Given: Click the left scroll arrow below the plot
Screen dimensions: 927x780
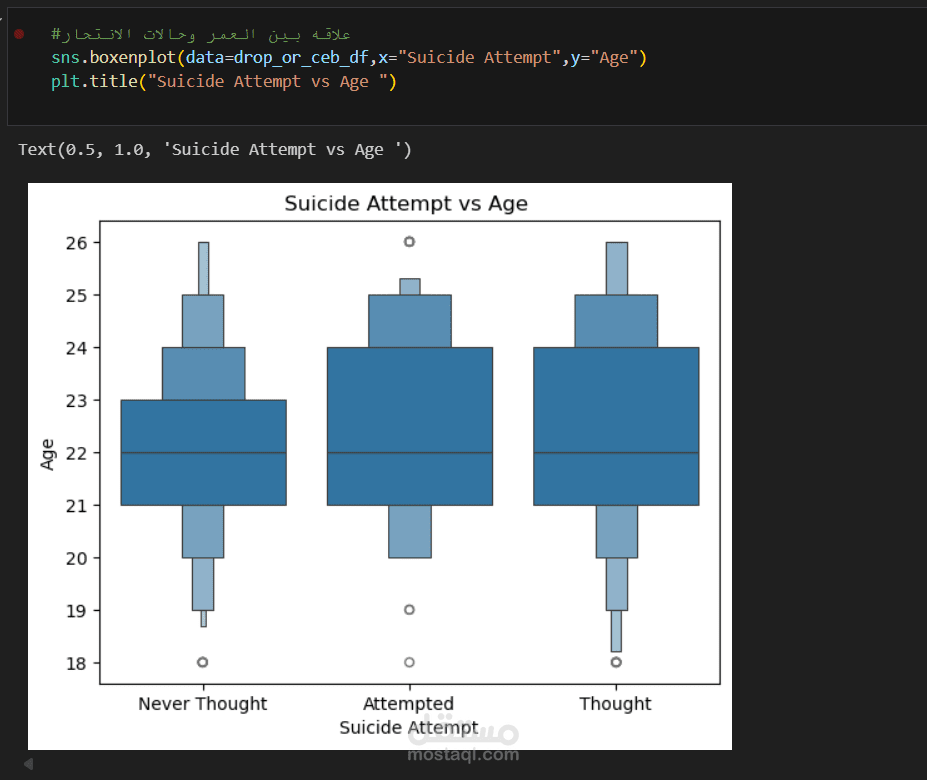Looking at the screenshot, I should [28, 764].
